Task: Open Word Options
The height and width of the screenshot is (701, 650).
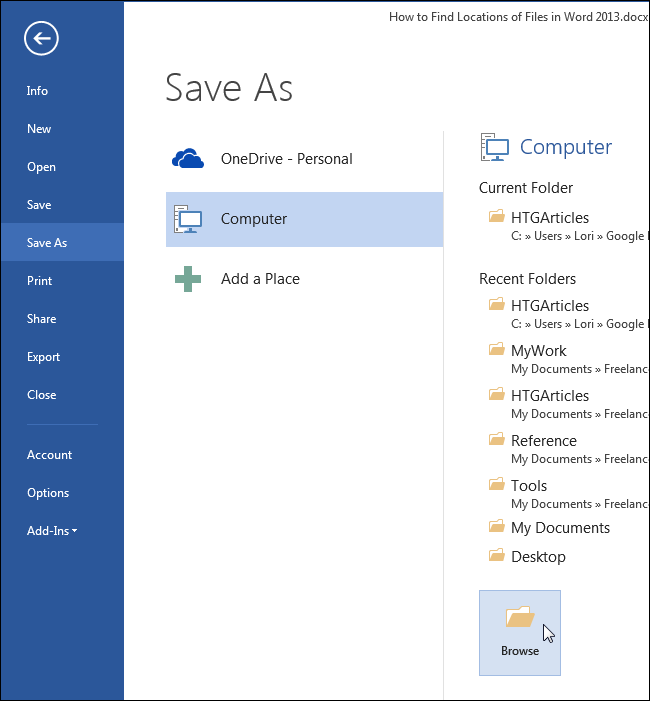Action: coord(48,493)
